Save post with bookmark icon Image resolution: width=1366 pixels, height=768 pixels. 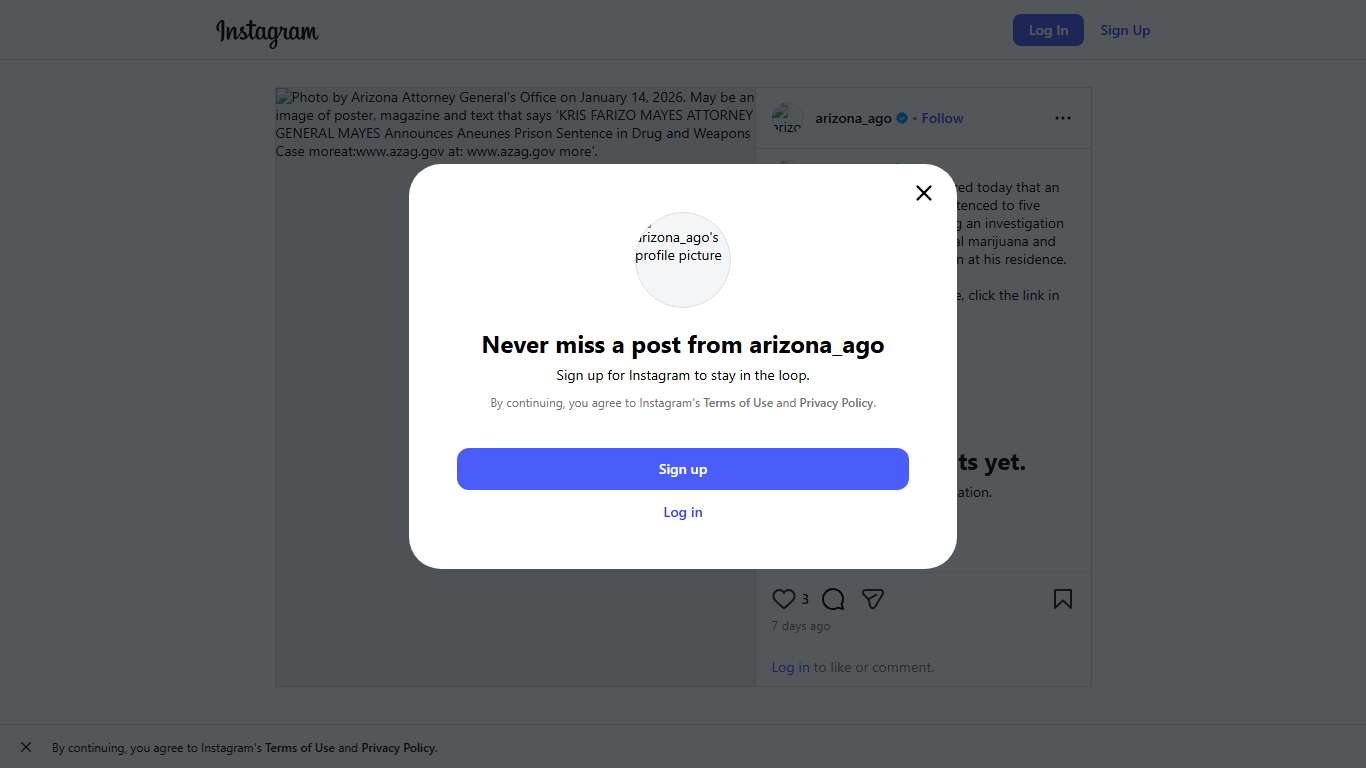[1062, 599]
